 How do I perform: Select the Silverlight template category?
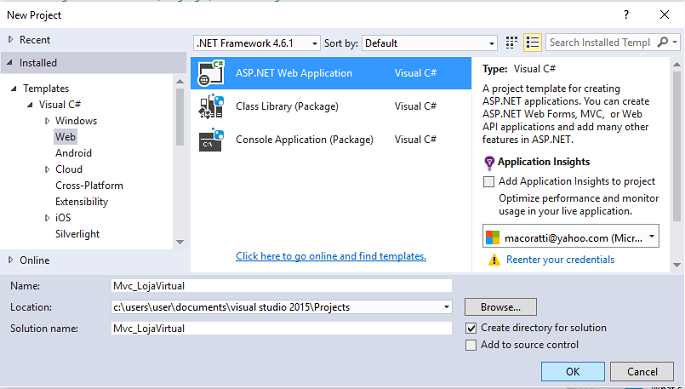77,234
